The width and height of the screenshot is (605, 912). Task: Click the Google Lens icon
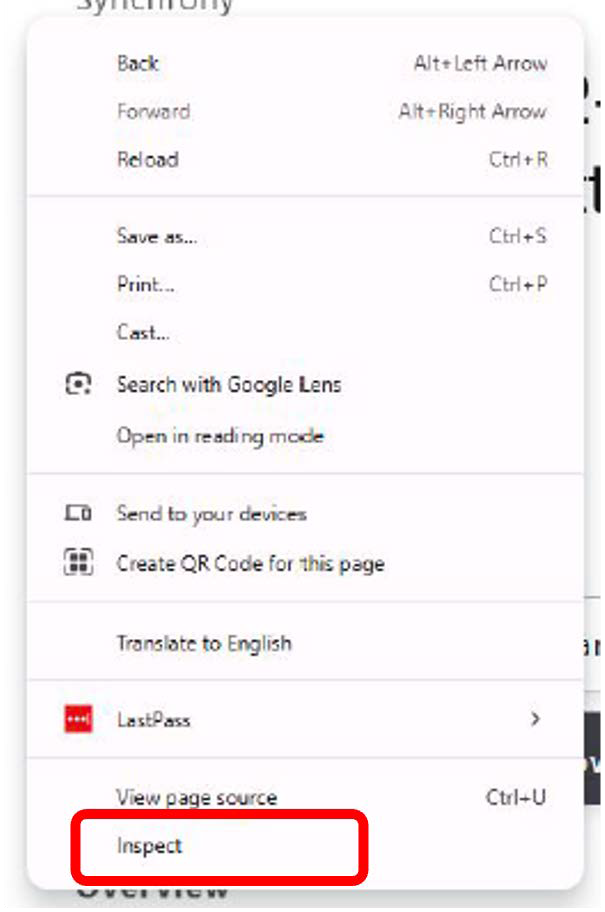78,384
